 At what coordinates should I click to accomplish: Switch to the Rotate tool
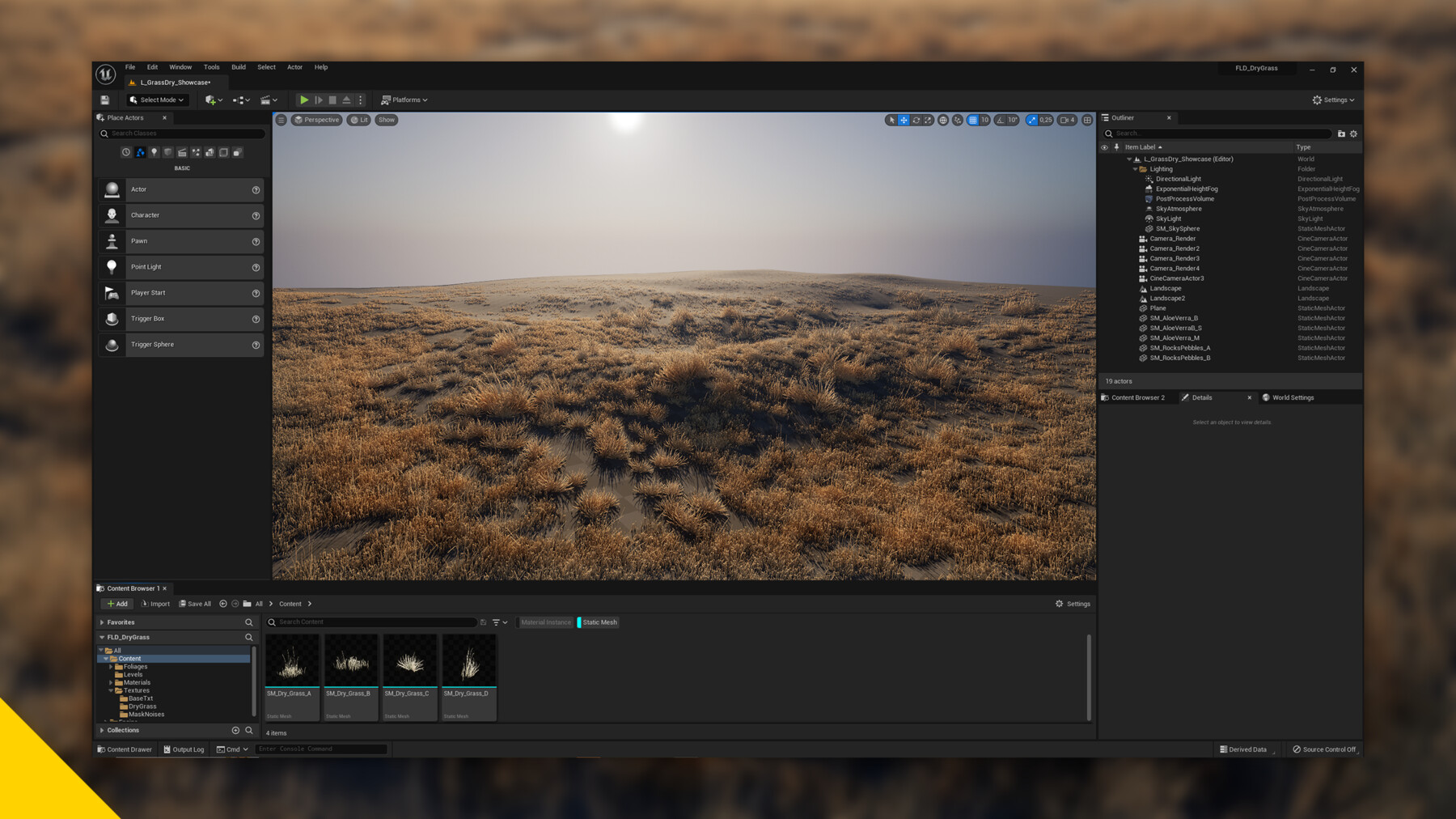tap(916, 120)
